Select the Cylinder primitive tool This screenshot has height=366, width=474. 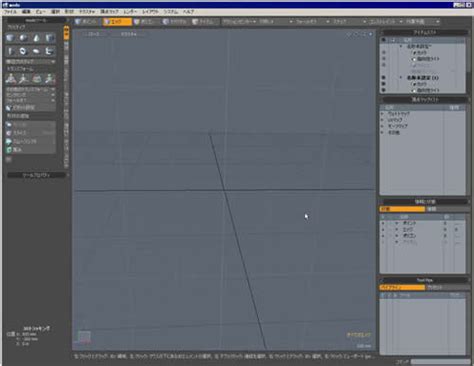pyautogui.click(x=50, y=38)
